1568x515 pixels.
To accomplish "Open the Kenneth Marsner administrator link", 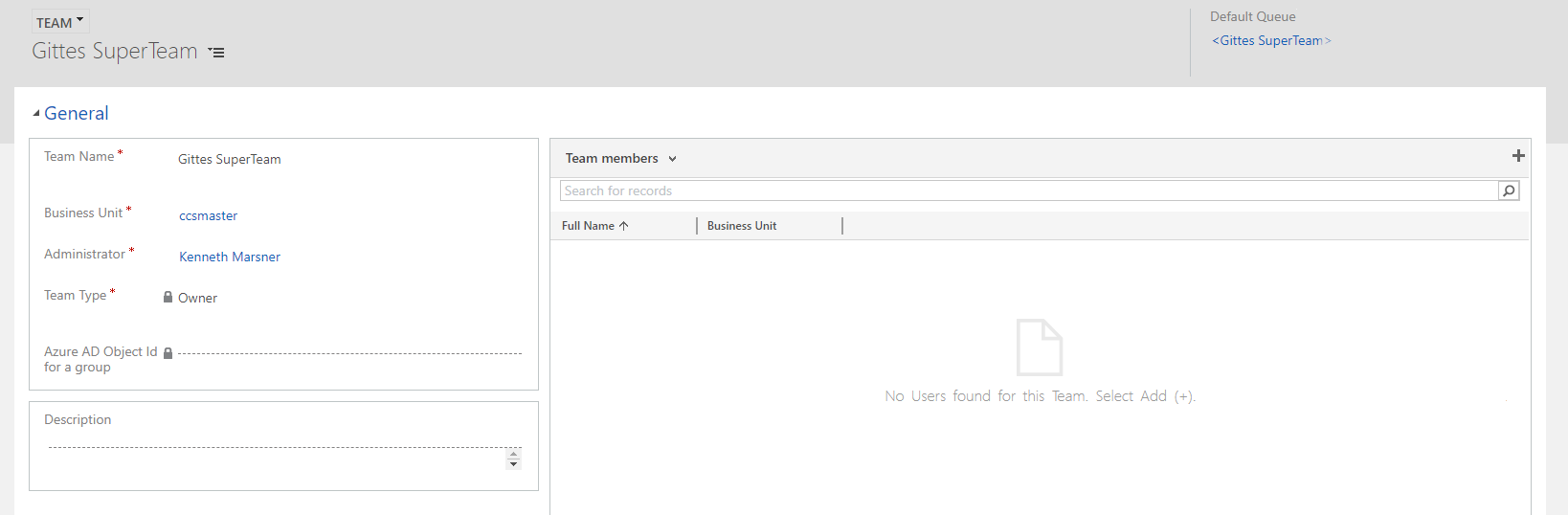I will [x=230, y=257].
